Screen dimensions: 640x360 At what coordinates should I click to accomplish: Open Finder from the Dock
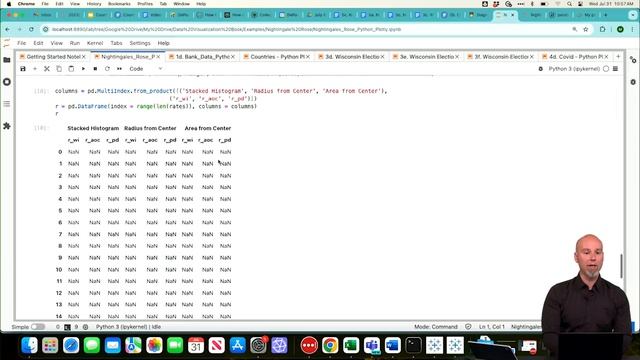[29, 346]
